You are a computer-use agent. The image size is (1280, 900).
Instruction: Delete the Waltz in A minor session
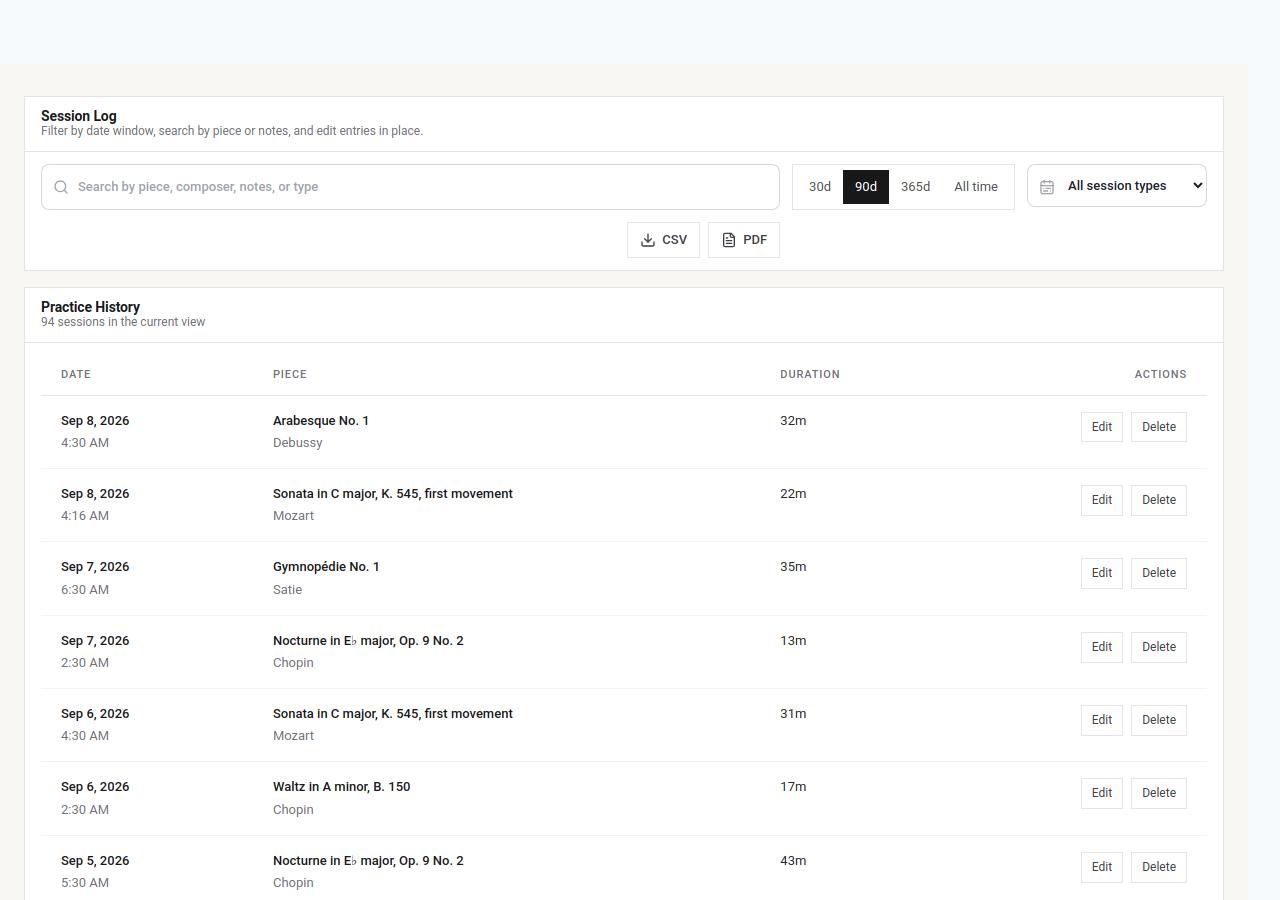click(x=1159, y=793)
